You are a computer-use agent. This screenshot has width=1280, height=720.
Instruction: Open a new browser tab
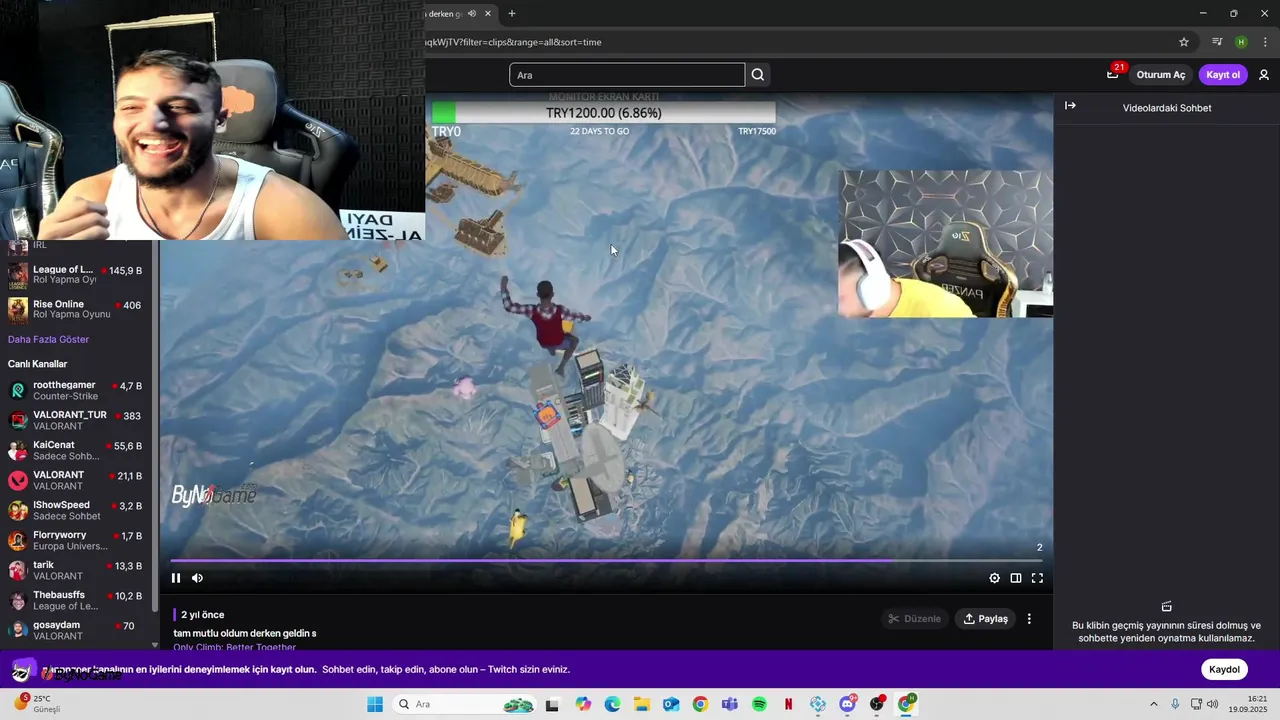(512, 13)
